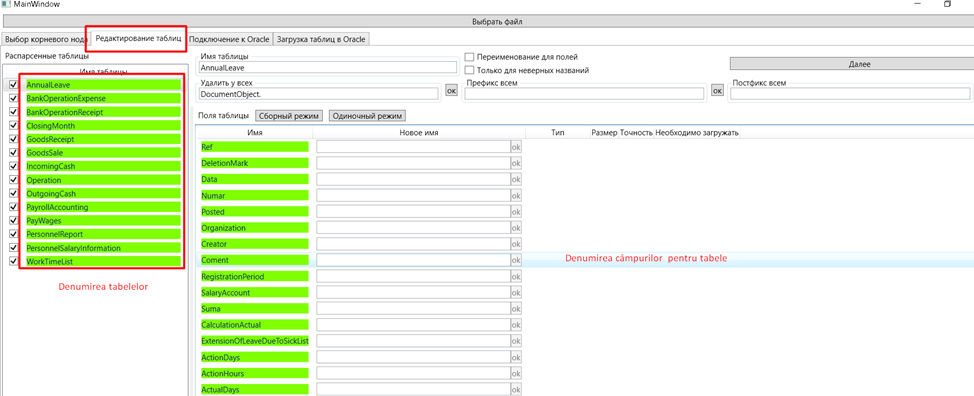Click ok button in CalculationActual row
974x396 pixels.
pos(516,325)
